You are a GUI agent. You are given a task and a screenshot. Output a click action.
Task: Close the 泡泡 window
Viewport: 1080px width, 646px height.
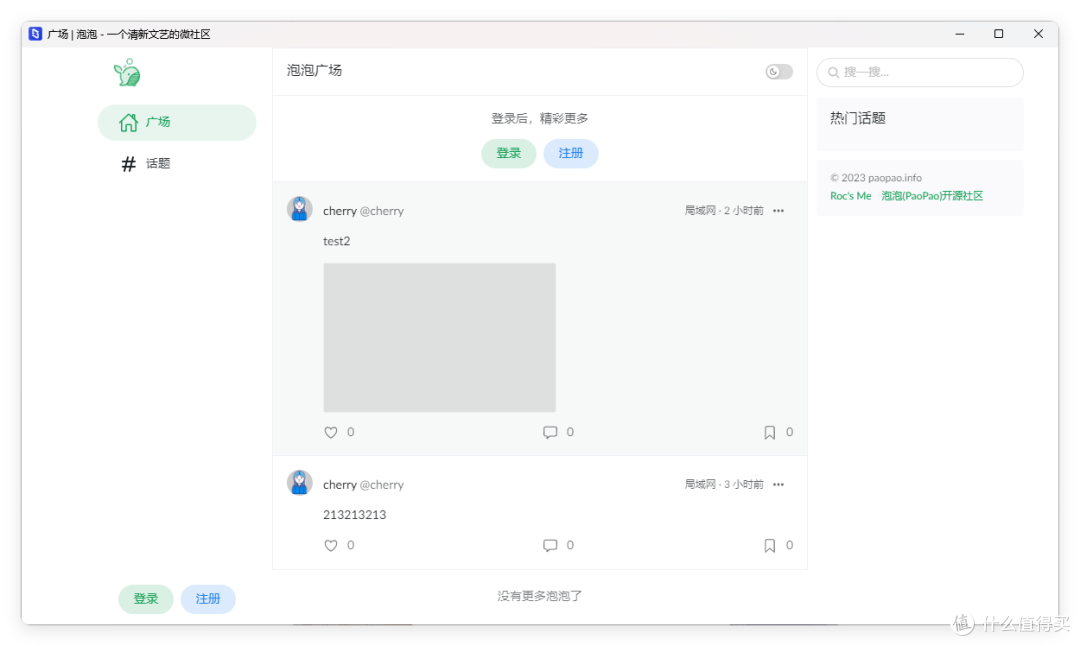coord(1038,34)
